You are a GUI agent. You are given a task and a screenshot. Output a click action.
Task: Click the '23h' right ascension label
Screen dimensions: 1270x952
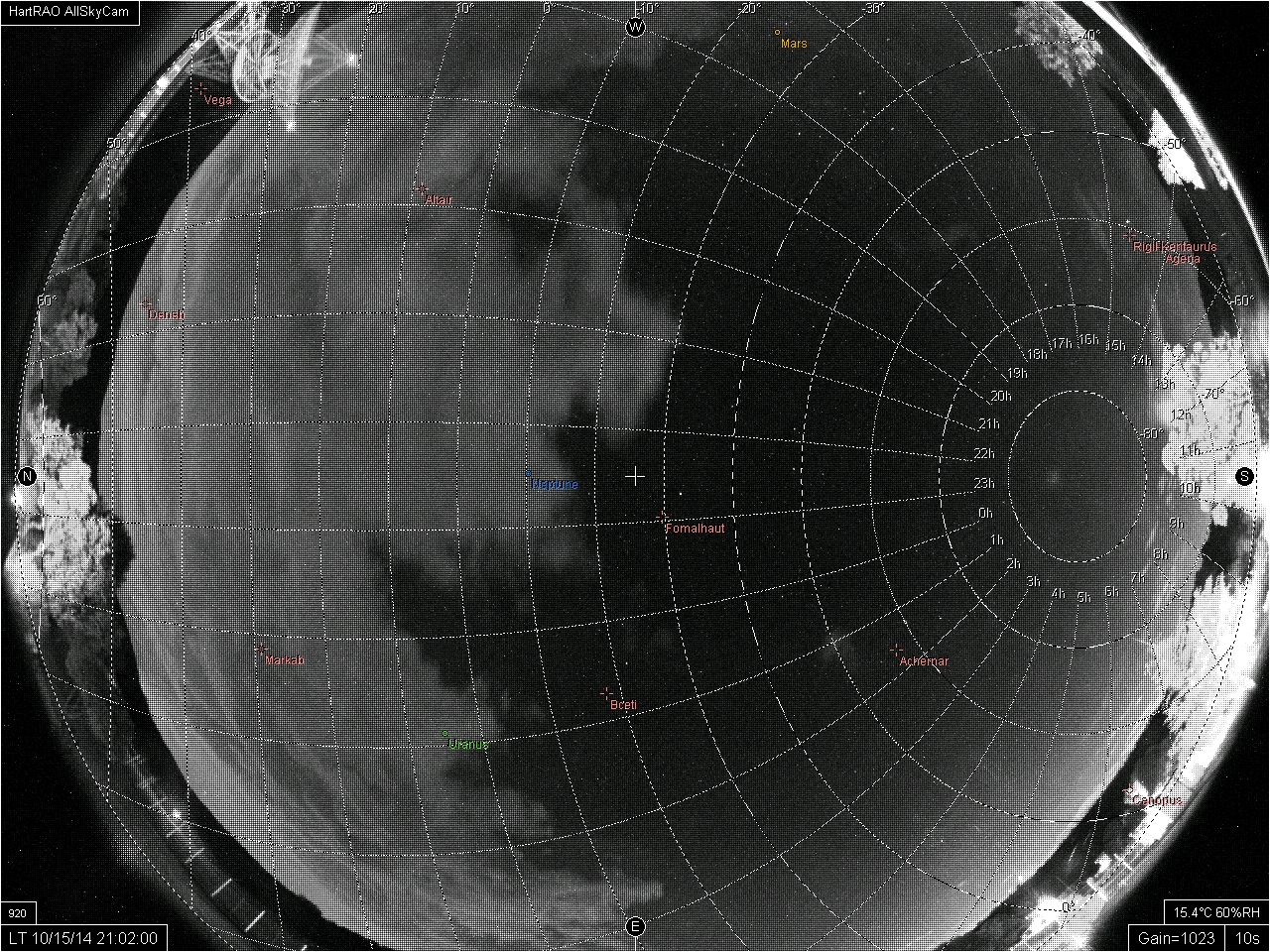[983, 485]
